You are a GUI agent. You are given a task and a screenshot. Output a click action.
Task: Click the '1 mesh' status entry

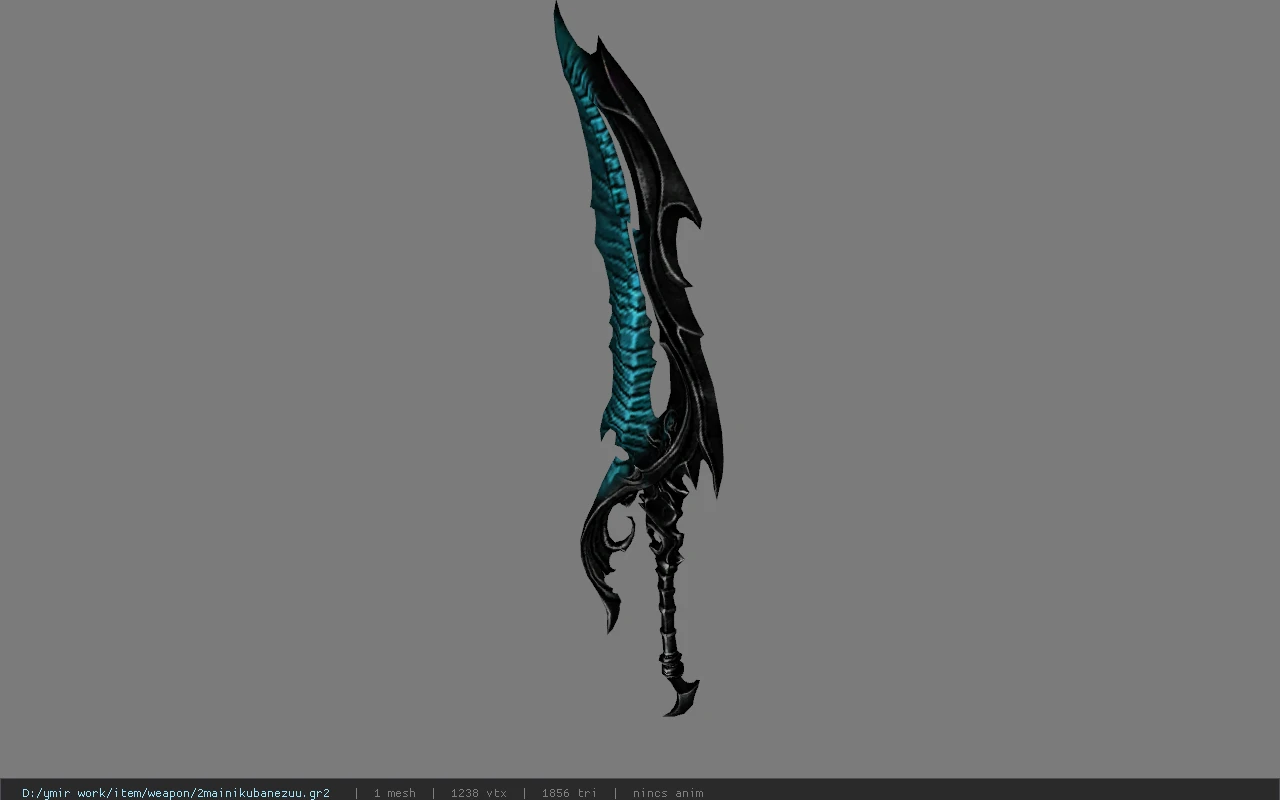click(394, 793)
